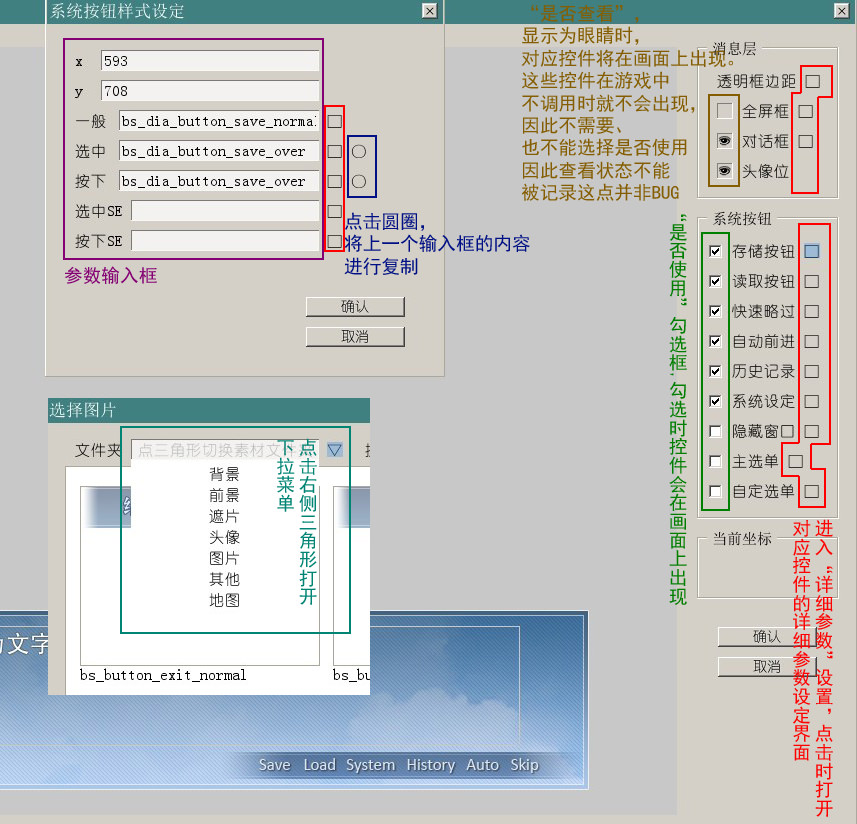The height and width of the screenshot is (824, 857).
Task: Open 系统设定 detail settings box
Action: pos(812,401)
